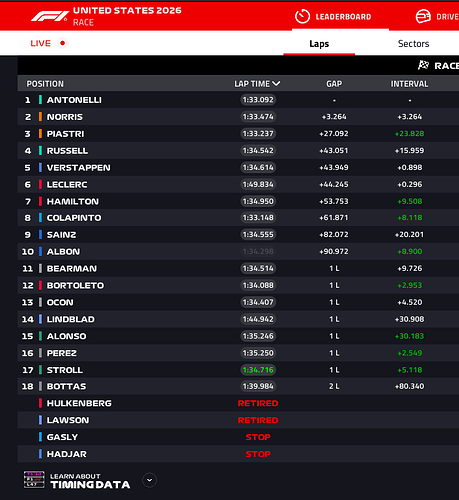Open the Leaderboard menu item
The width and height of the screenshot is (459, 500).
(x=343, y=17)
